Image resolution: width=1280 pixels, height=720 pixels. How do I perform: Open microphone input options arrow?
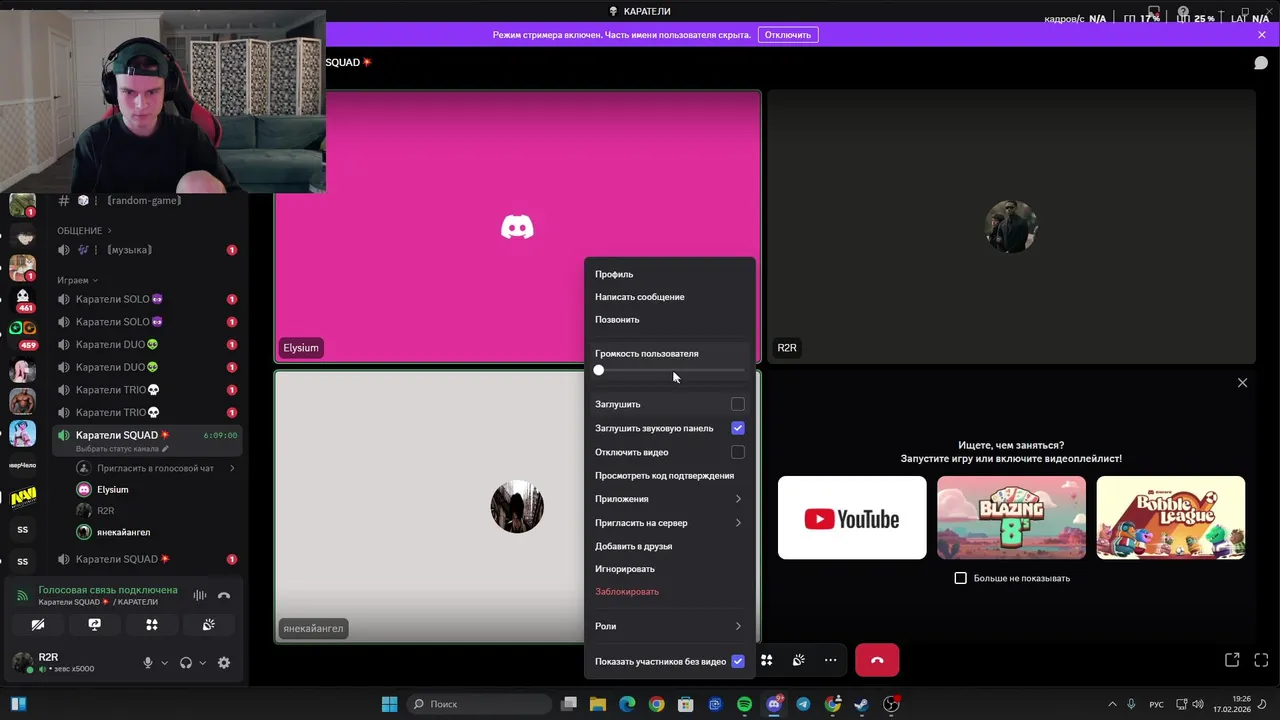point(165,663)
